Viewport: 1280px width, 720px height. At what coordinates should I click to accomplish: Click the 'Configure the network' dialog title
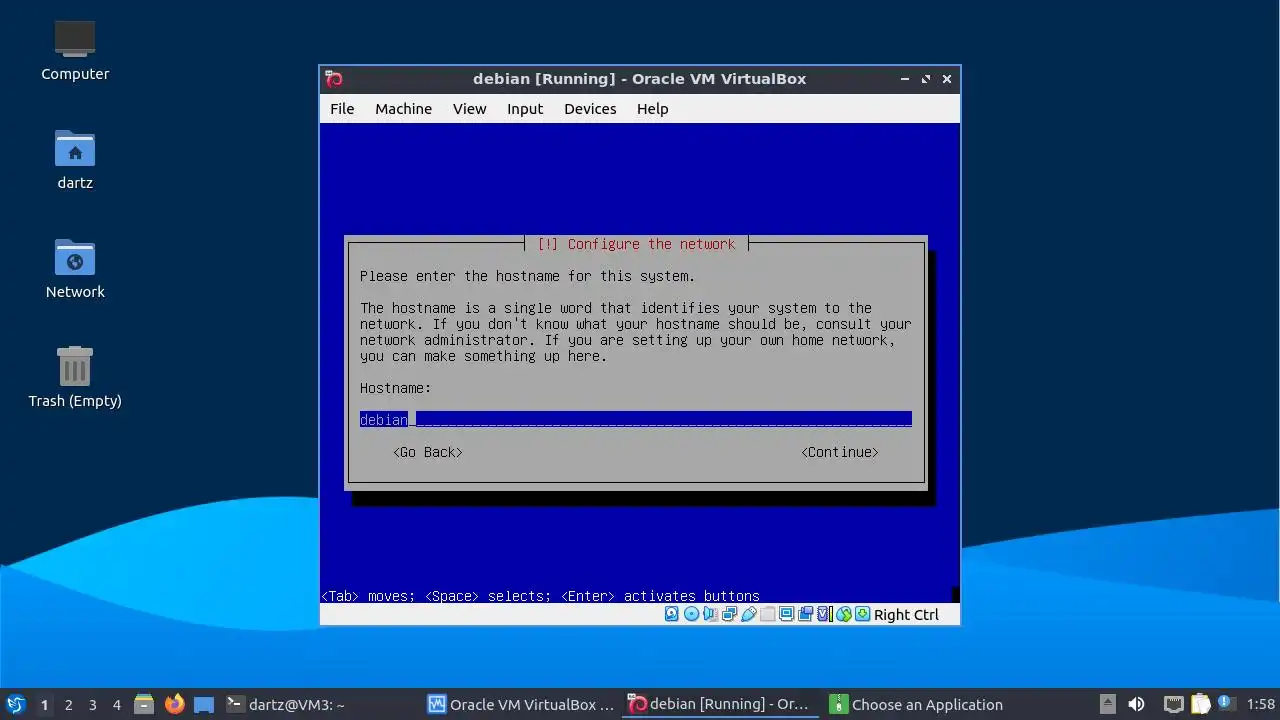(636, 244)
